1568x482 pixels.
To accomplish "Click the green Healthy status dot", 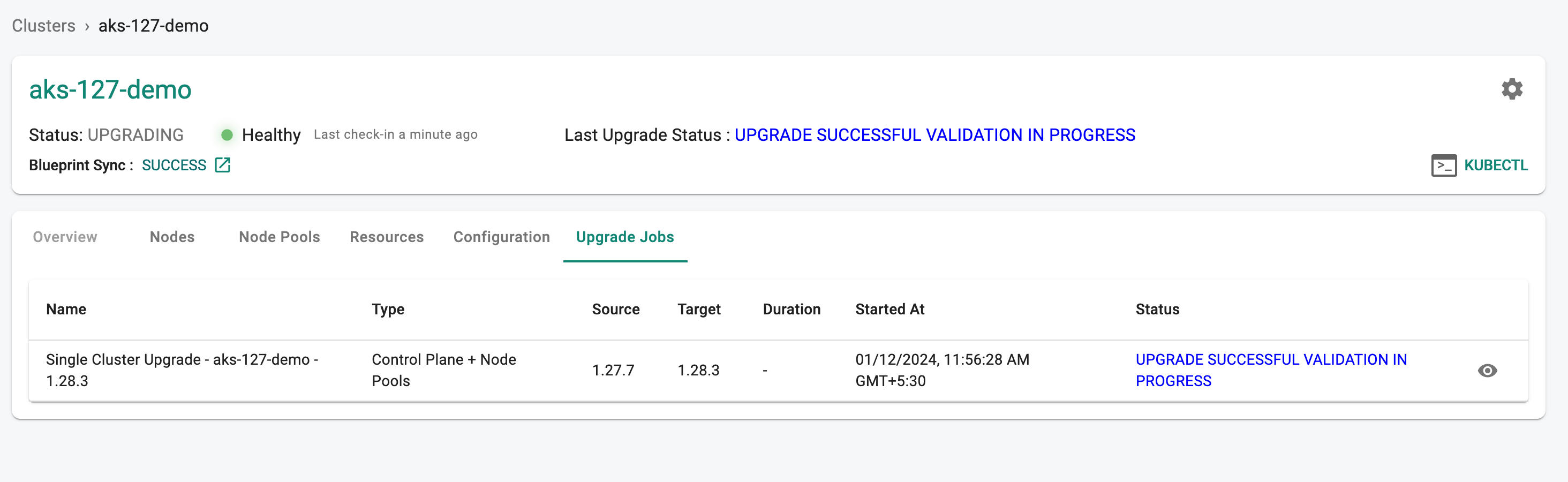I will [227, 135].
